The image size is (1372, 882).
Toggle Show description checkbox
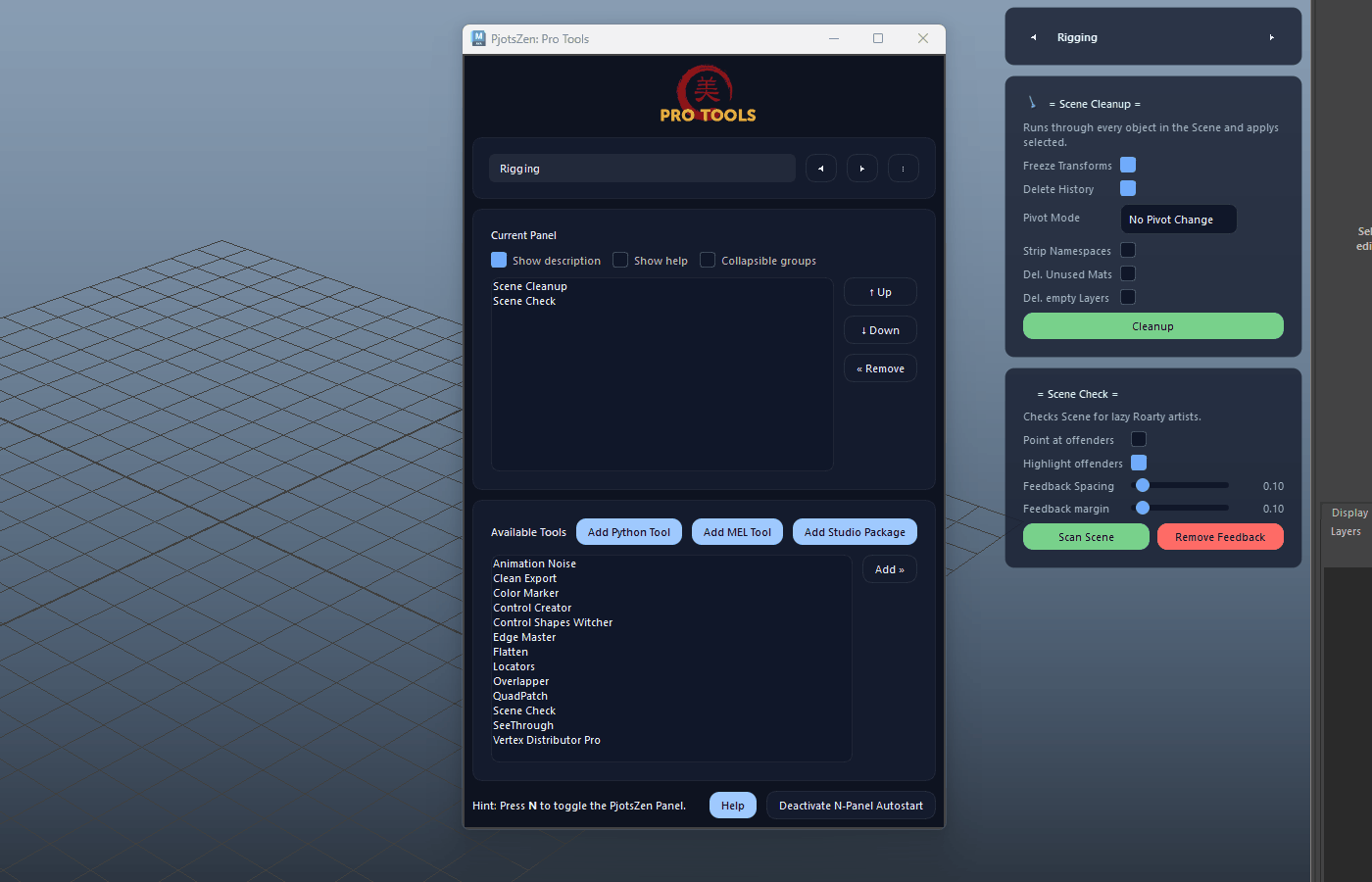click(x=499, y=260)
